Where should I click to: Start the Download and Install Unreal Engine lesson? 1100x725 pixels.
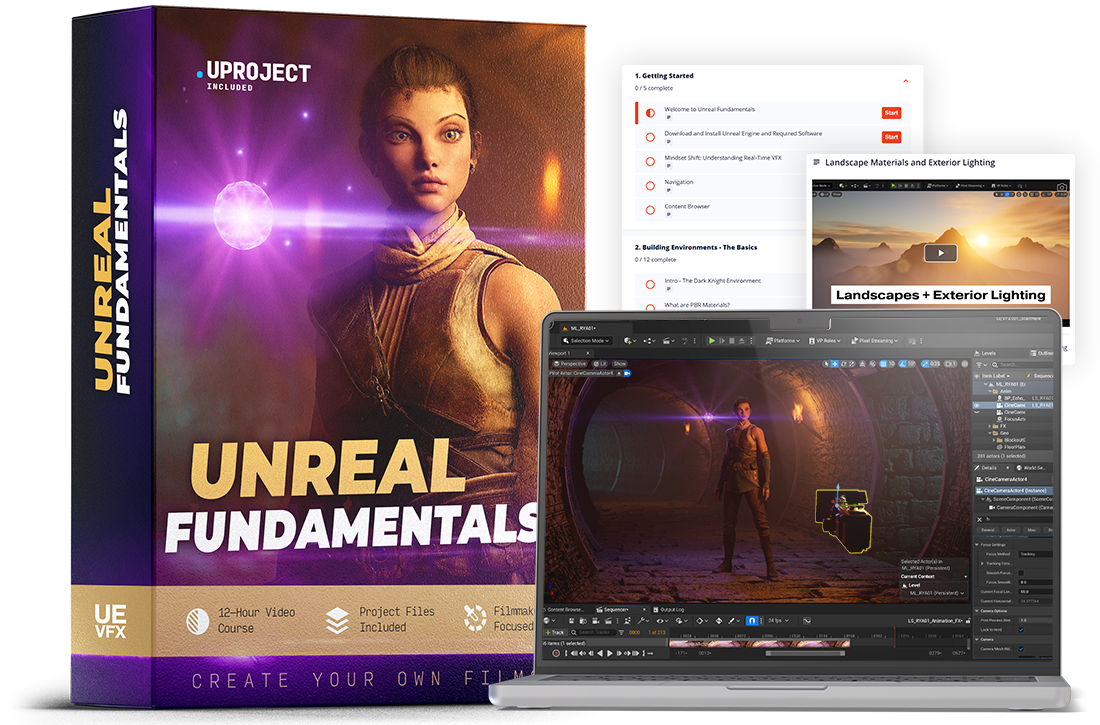pyautogui.click(x=891, y=137)
